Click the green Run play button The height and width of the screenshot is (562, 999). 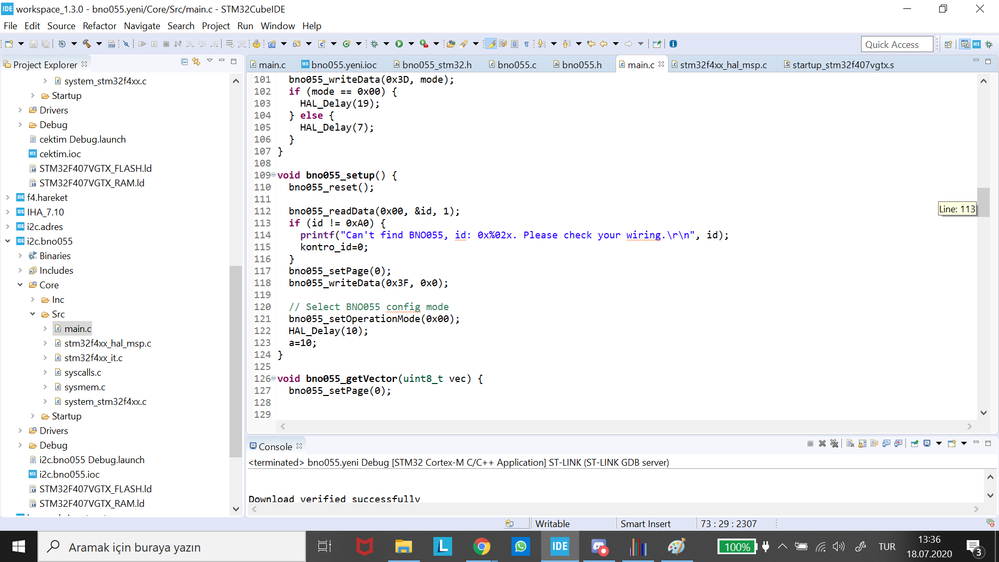click(399, 44)
